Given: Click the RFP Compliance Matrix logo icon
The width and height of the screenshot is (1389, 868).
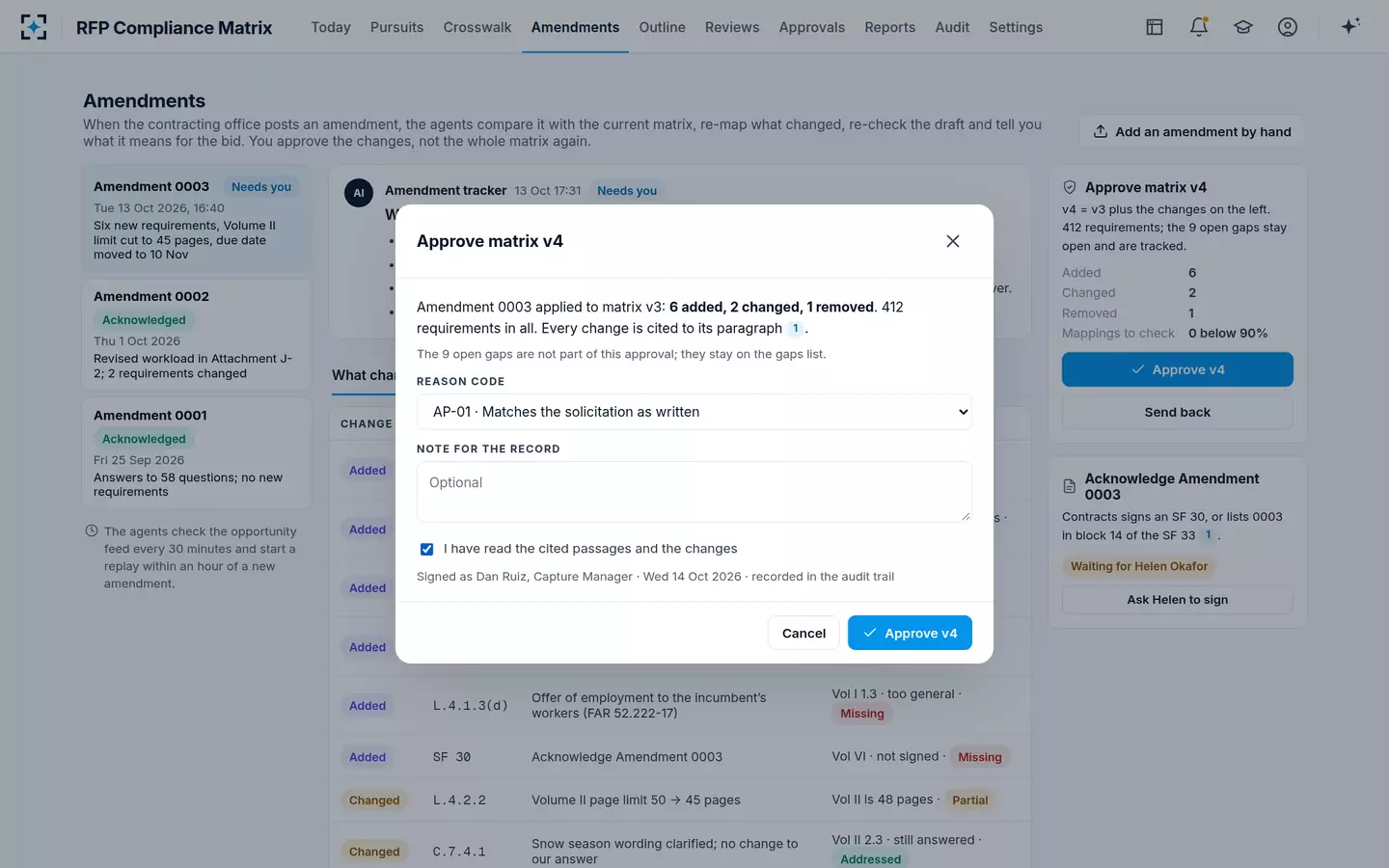Looking at the screenshot, I should pyautogui.click(x=34, y=27).
